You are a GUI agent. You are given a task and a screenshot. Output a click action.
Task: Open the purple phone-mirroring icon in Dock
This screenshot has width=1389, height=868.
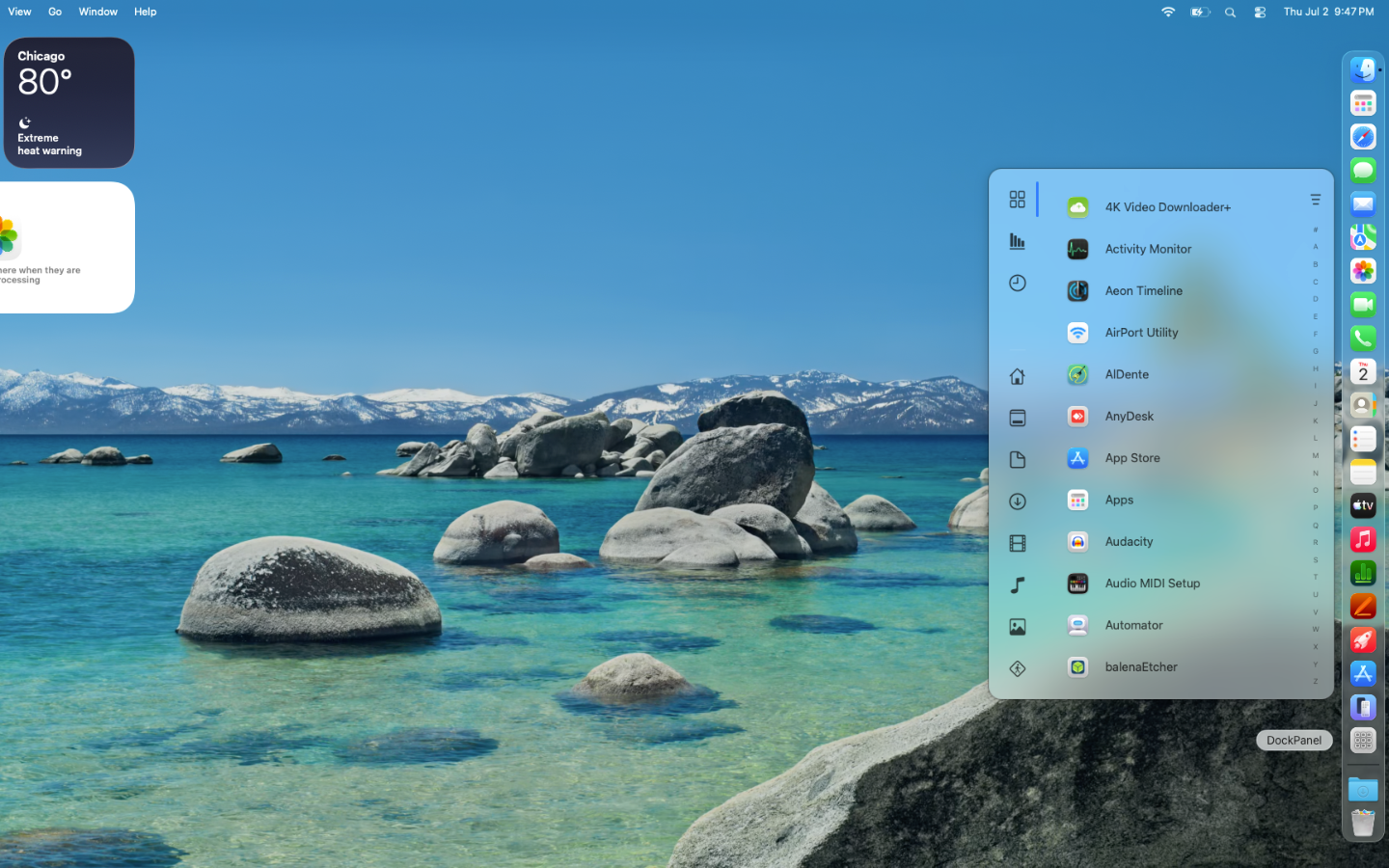(x=1363, y=707)
